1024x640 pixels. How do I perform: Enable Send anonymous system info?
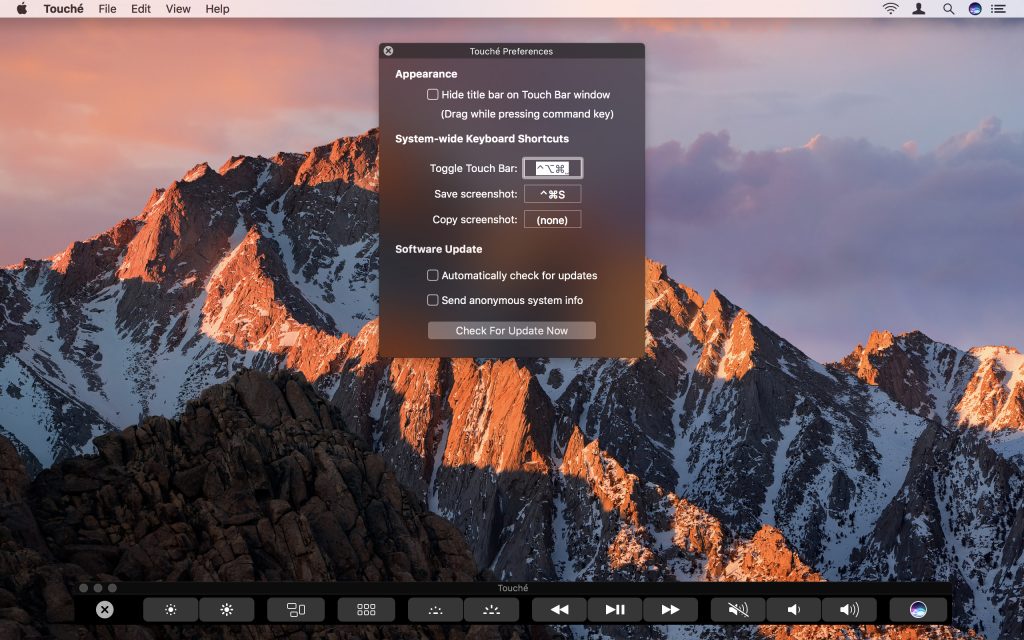(x=432, y=300)
